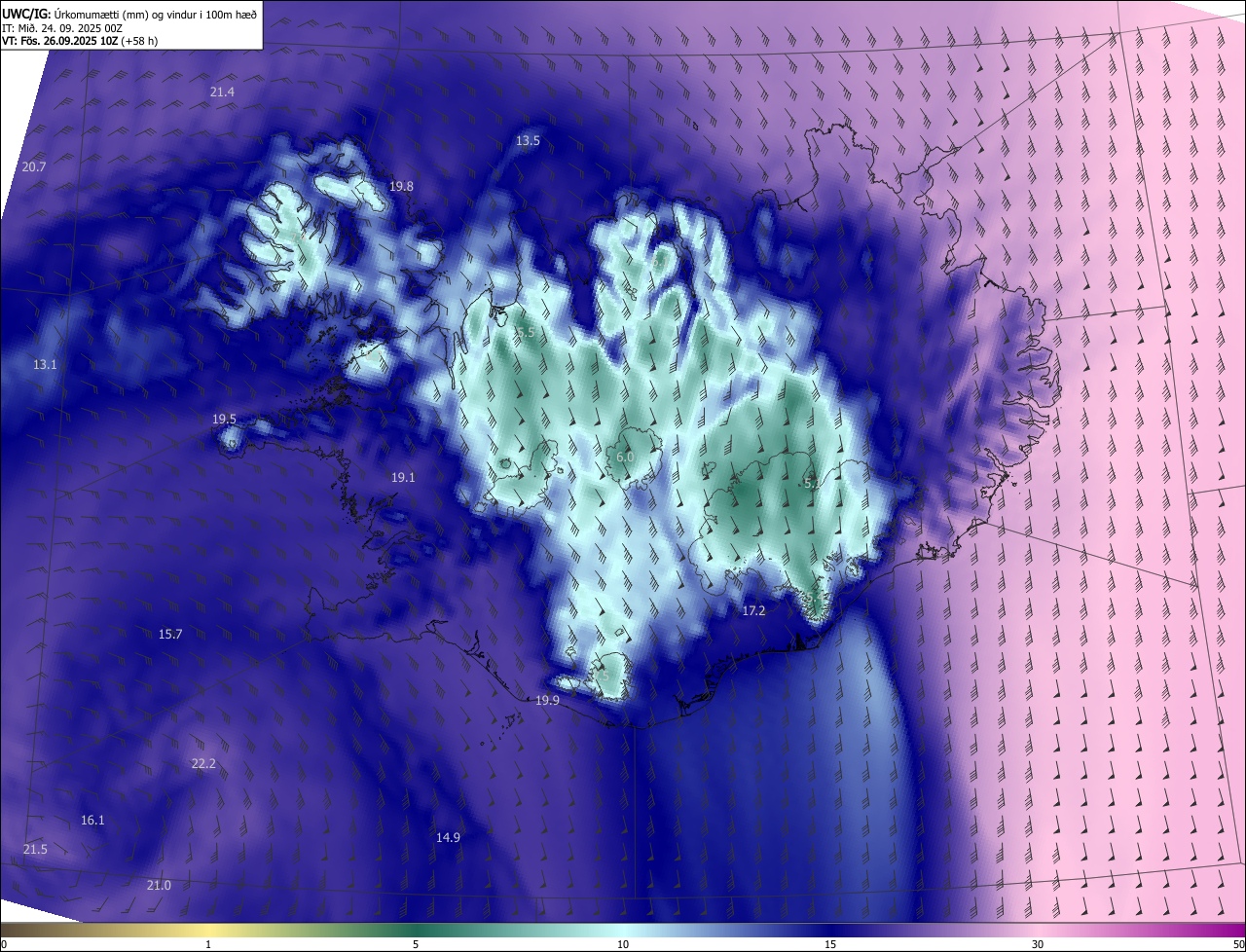The width and height of the screenshot is (1246, 952).
Task: Click the 22.2 value label
Action: pos(203,764)
